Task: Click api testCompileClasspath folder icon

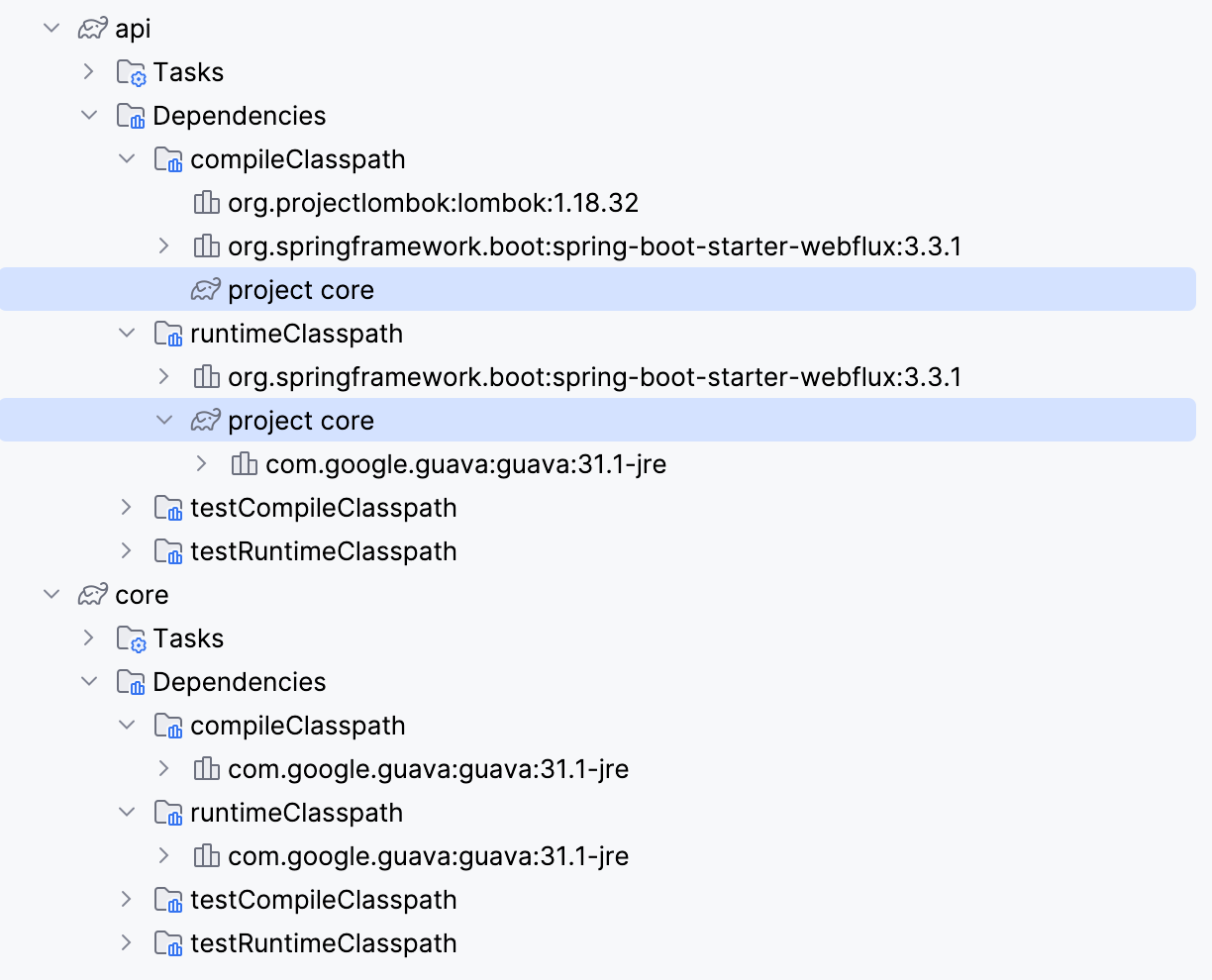Action: point(168,508)
